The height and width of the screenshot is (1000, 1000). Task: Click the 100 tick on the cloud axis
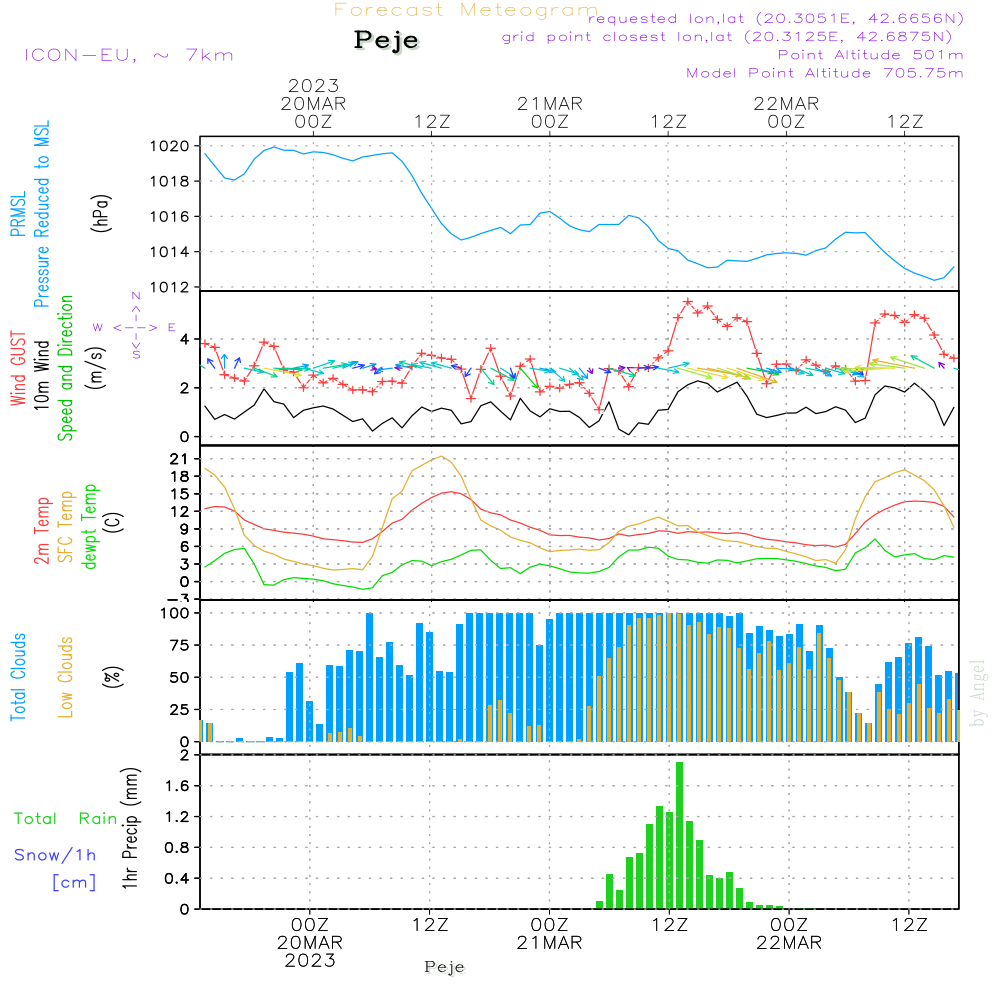click(174, 614)
